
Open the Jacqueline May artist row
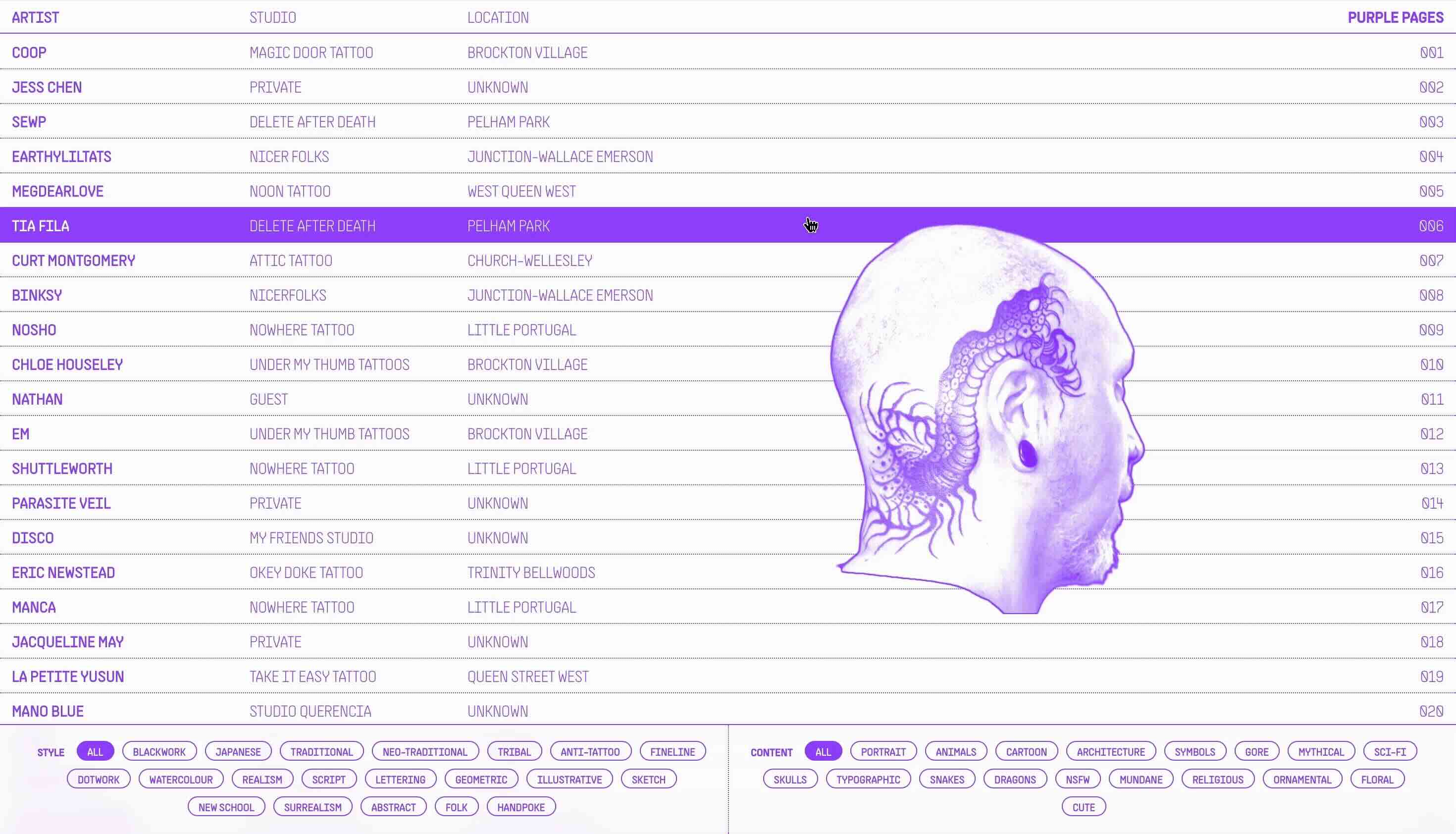(x=728, y=641)
